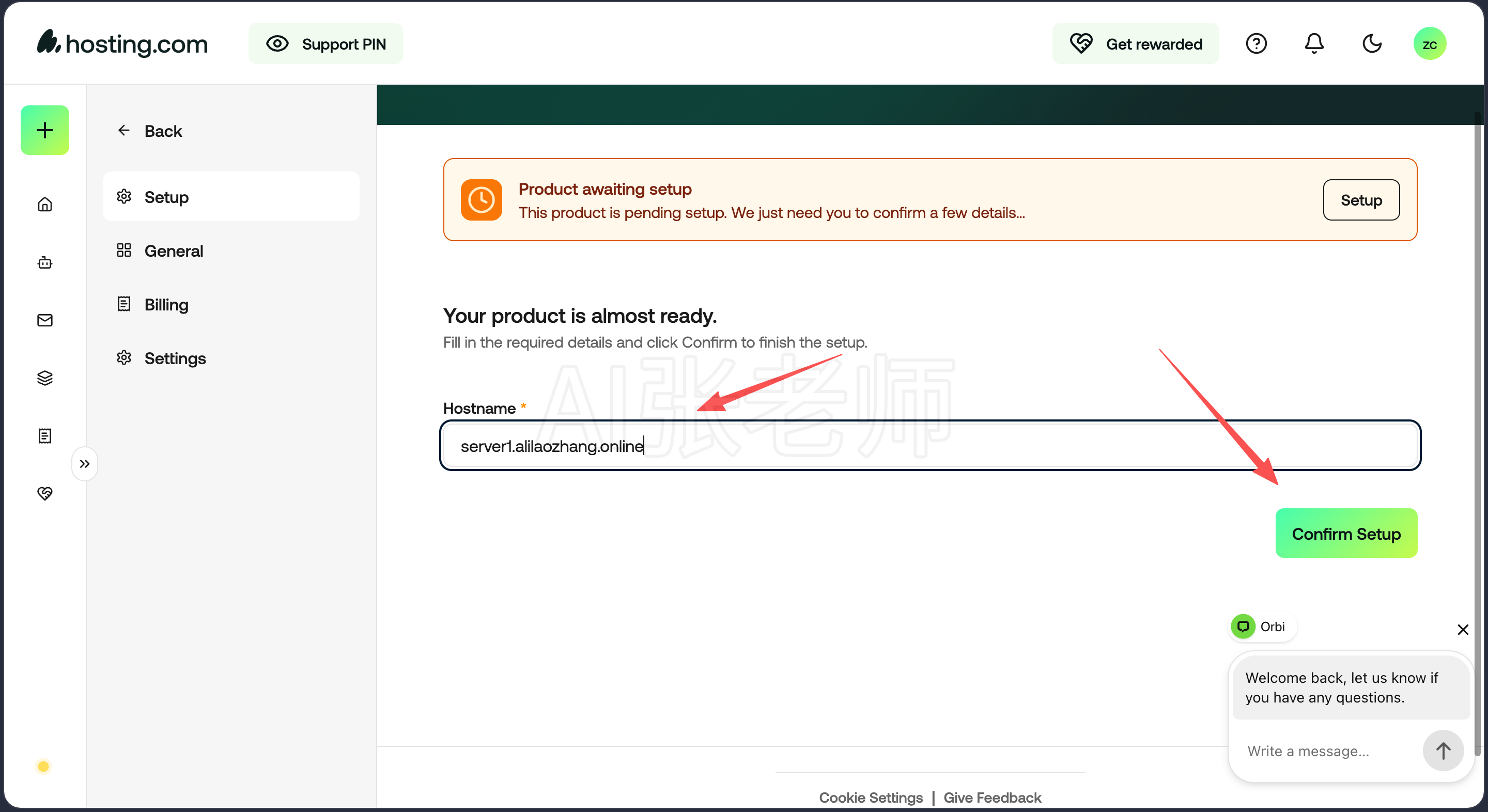The image size is (1488, 812).
Task: Select the General menu item
Action: coord(231,251)
